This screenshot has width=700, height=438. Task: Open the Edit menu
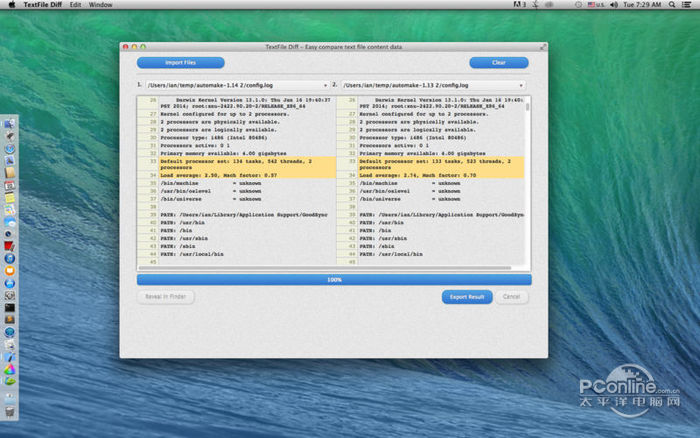pos(75,4)
